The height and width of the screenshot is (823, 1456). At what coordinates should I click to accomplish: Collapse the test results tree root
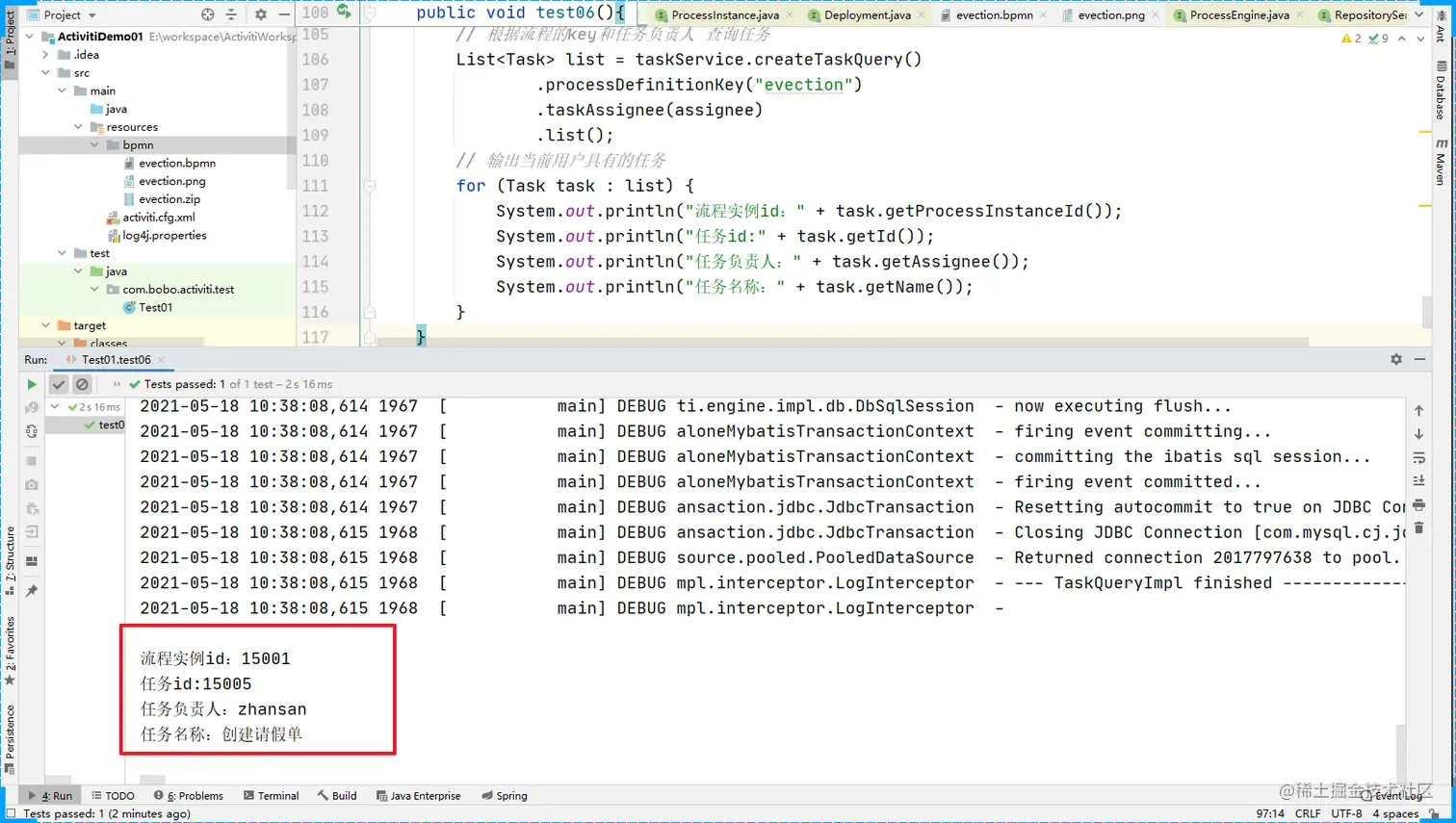point(55,407)
